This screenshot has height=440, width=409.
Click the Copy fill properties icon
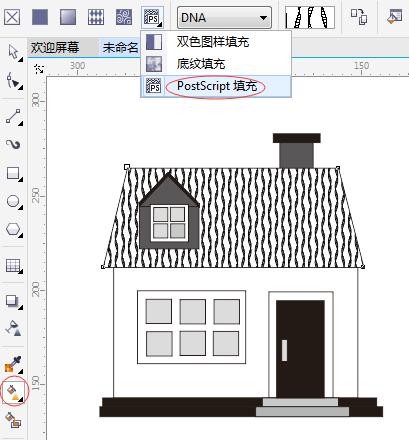tap(359, 17)
